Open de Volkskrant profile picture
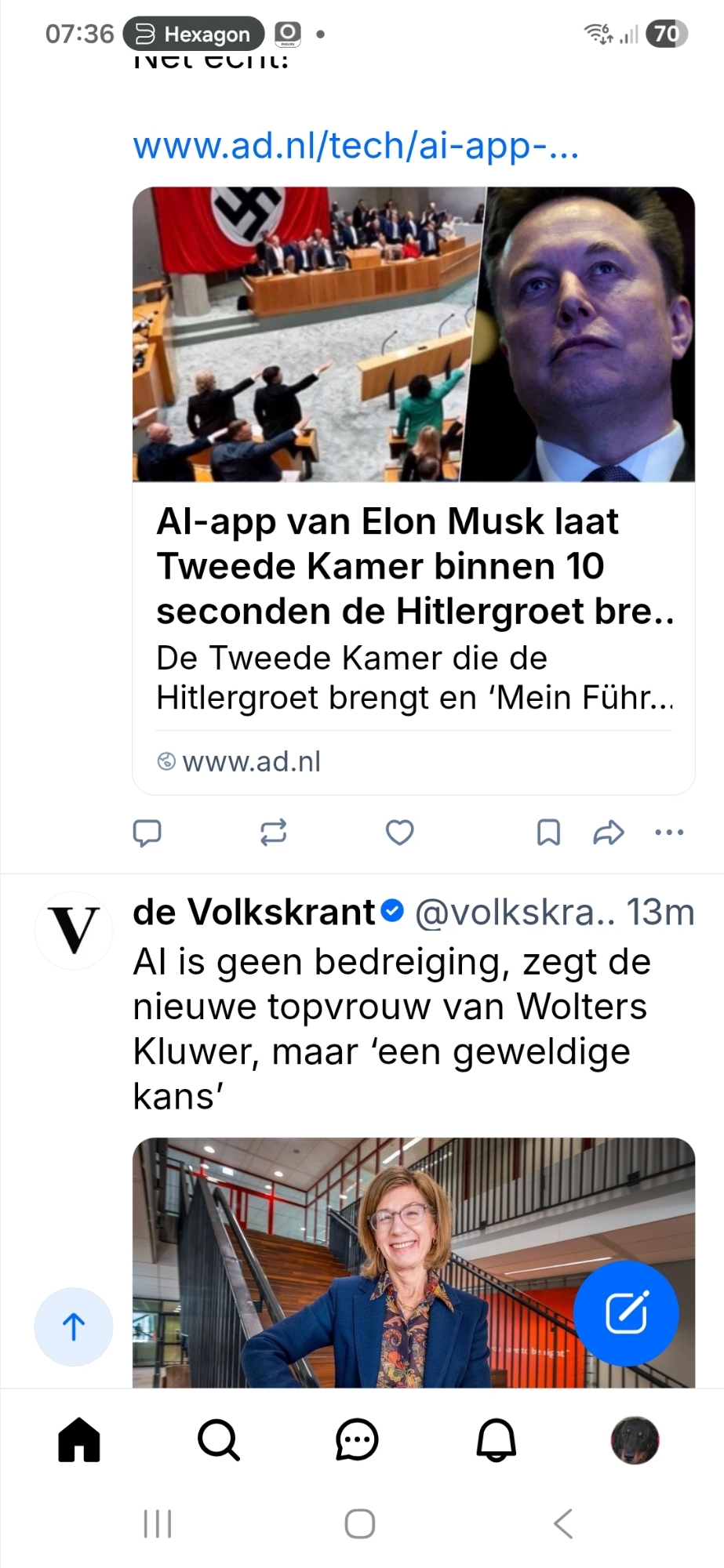 pos(74,931)
